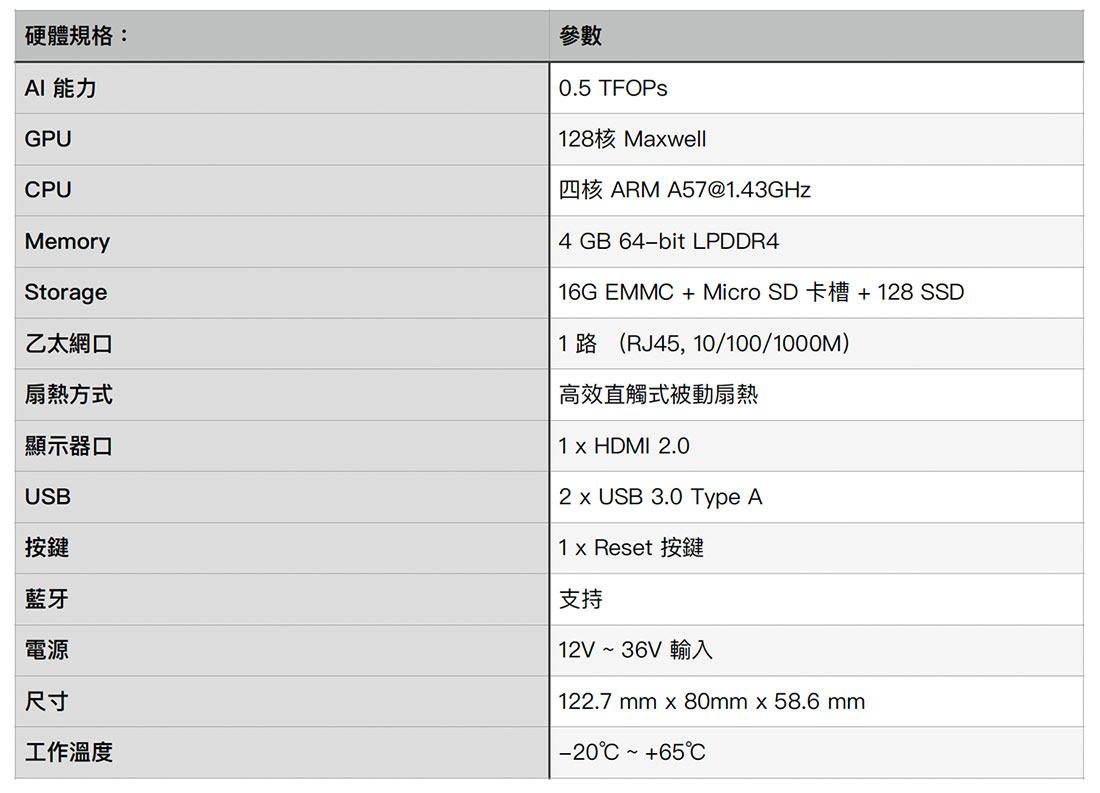The width and height of the screenshot is (1100, 793).
Task: Select the 藍牙 row label
Action: pos(47,599)
